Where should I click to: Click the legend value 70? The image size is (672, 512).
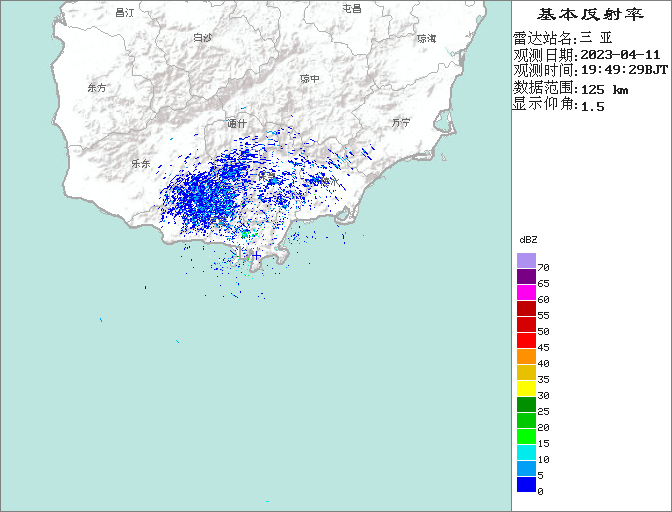[543, 268]
